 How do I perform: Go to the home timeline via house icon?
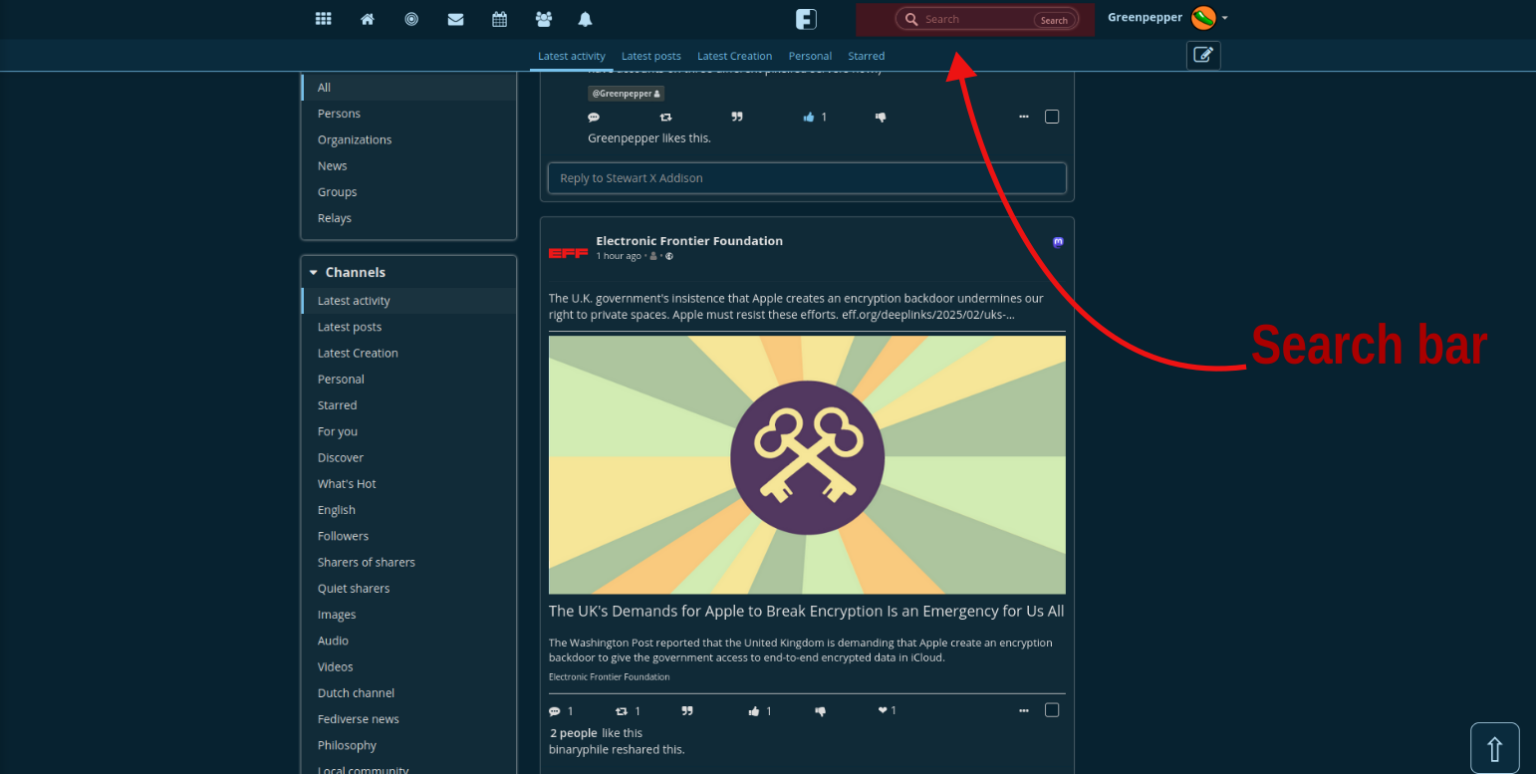pyautogui.click(x=367, y=19)
